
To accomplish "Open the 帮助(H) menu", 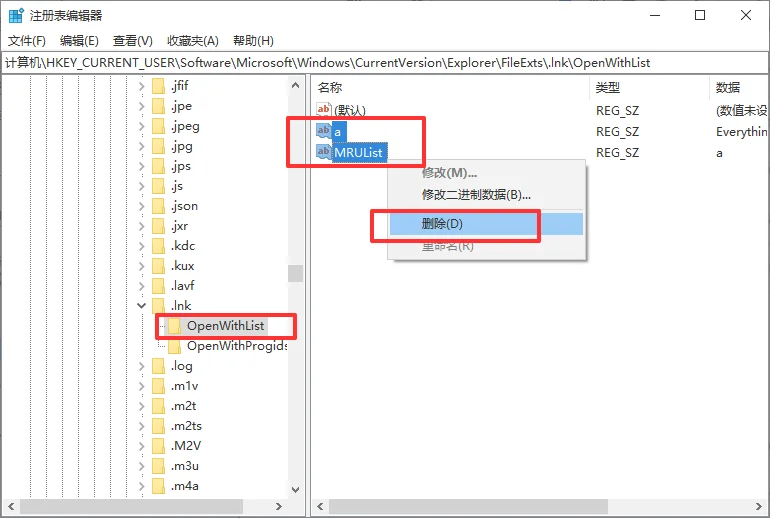I will click(x=253, y=41).
